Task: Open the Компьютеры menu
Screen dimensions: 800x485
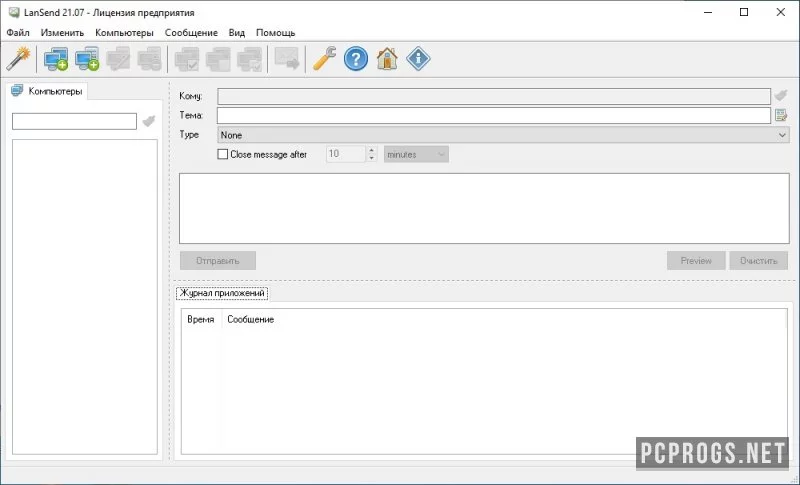Action: (x=124, y=33)
